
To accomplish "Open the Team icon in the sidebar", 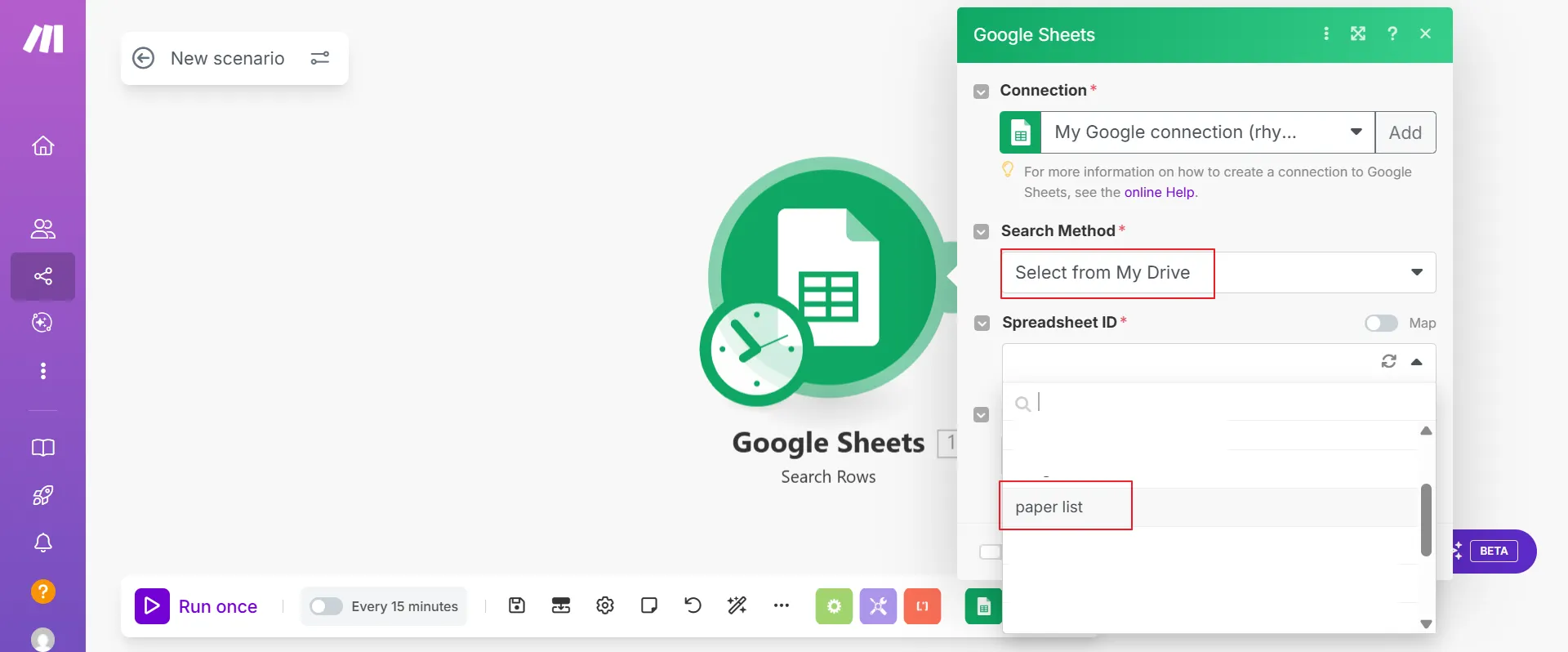I will 43,229.
